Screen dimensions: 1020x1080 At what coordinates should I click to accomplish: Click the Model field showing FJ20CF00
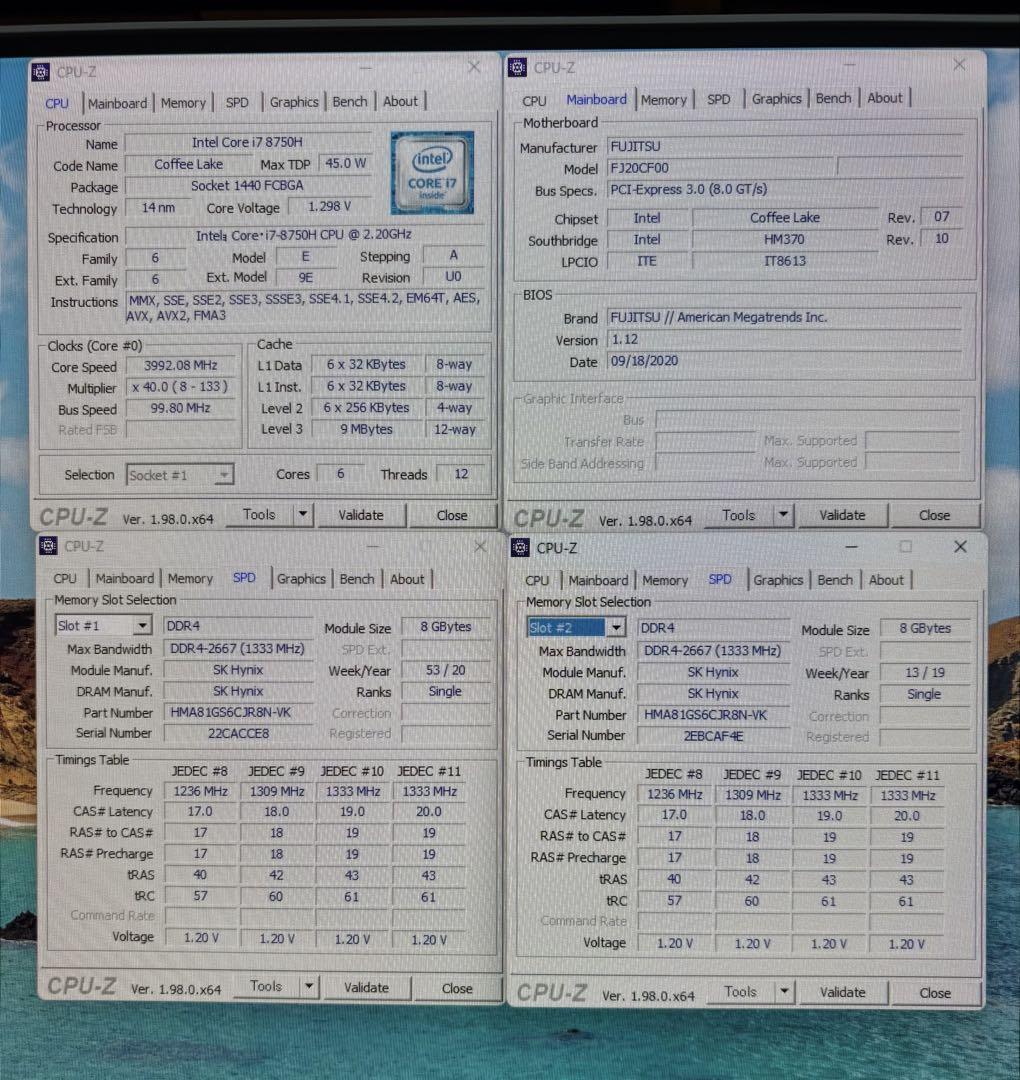[x=720, y=168]
